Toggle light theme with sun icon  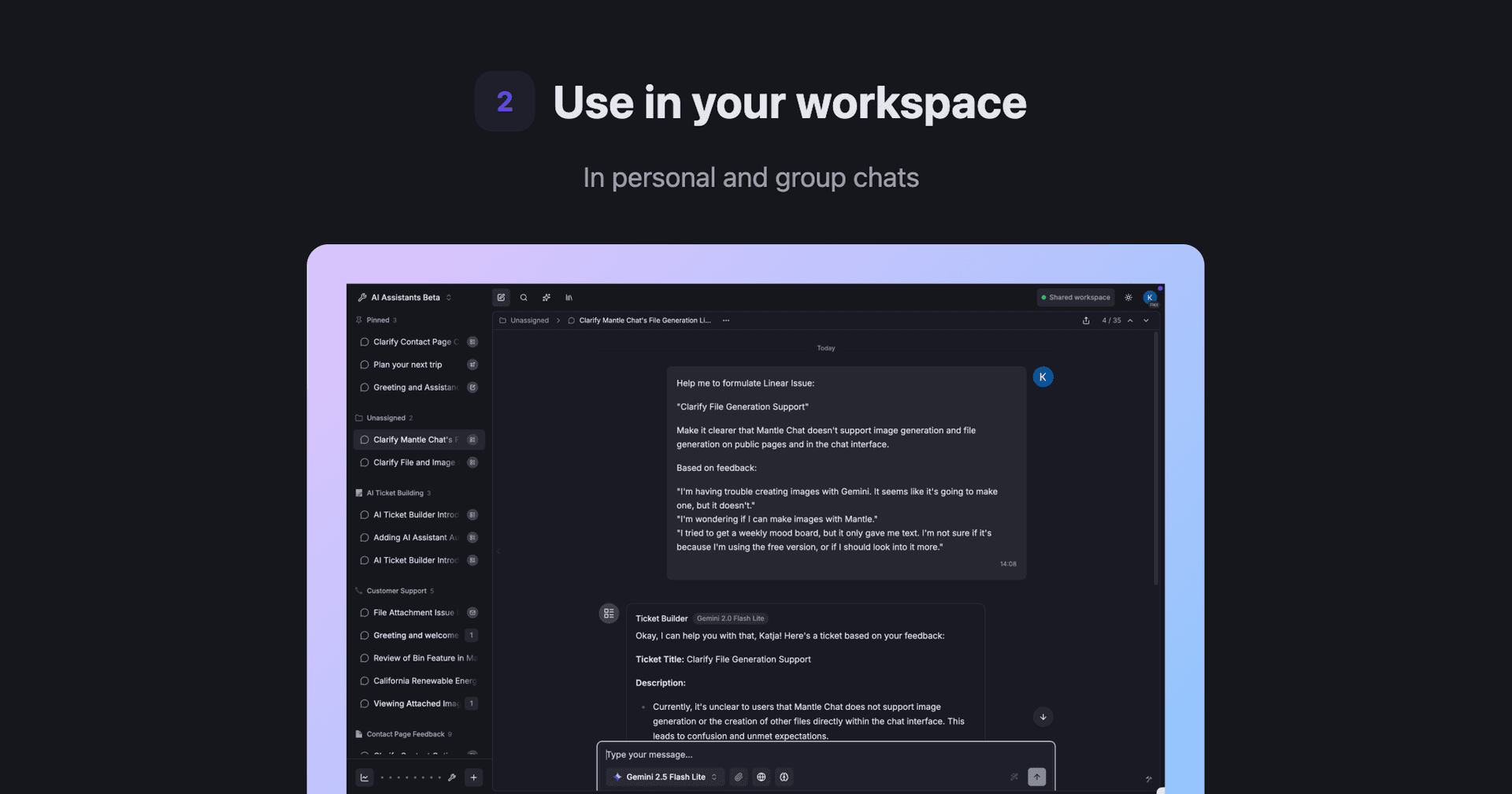1128,298
